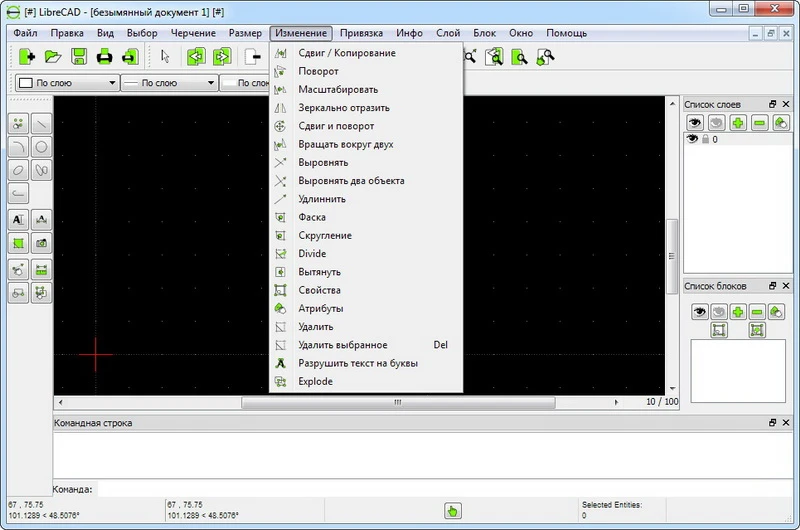
Task: Click the Save file diskette icon
Action: (x=78, y=57)
